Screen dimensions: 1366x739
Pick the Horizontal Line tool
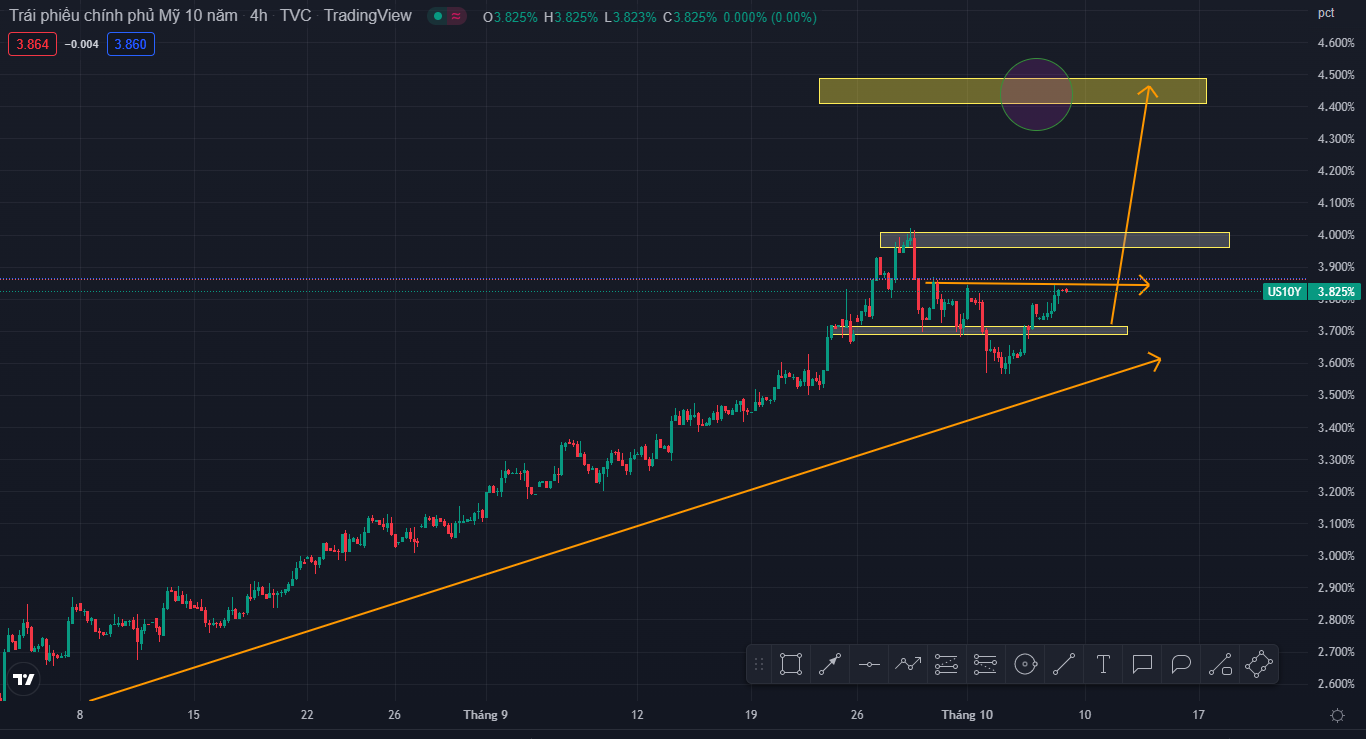tap(869, 664)
